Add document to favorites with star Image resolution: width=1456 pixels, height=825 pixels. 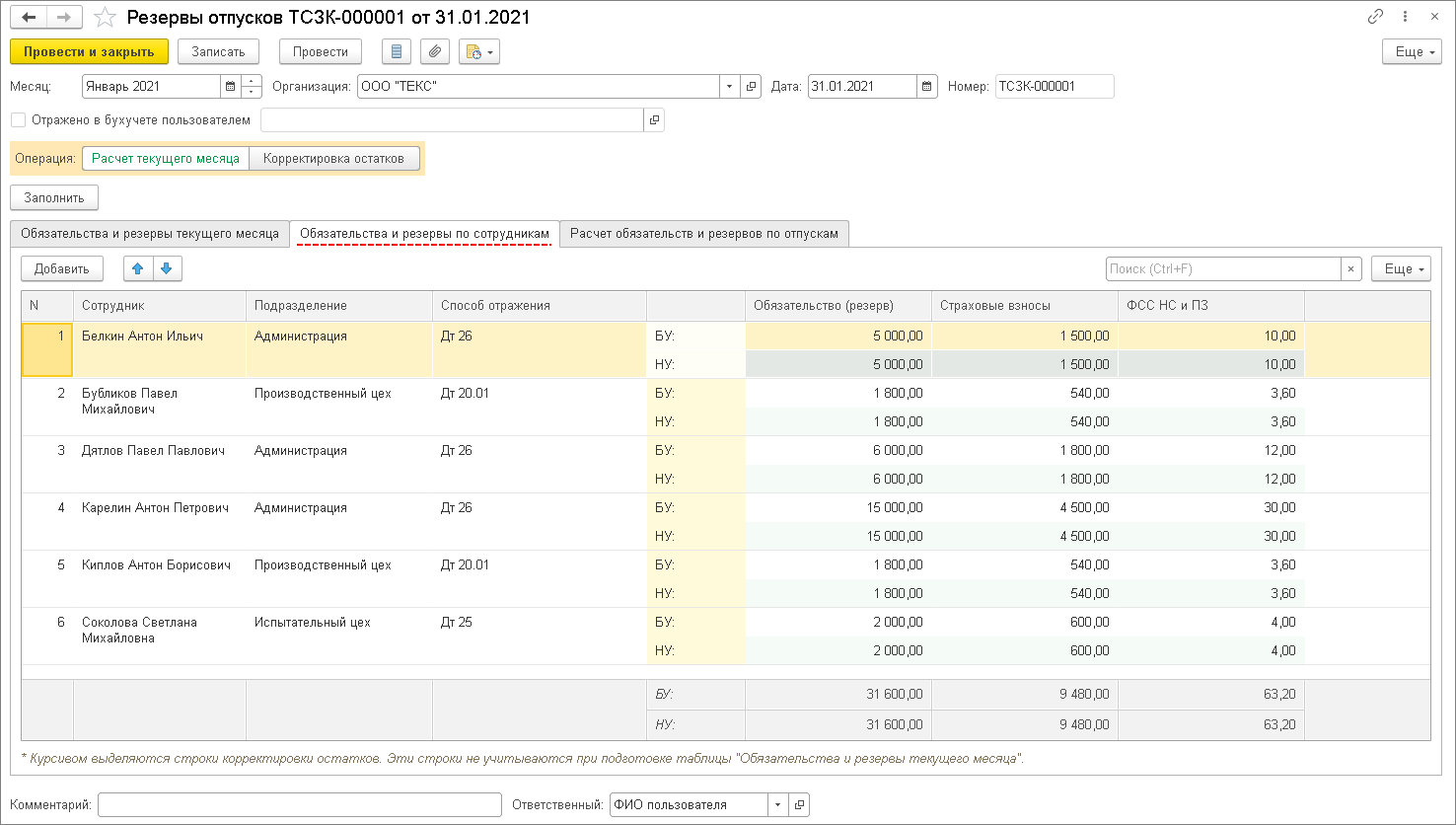pyautogui.click(x=106, y=18)
